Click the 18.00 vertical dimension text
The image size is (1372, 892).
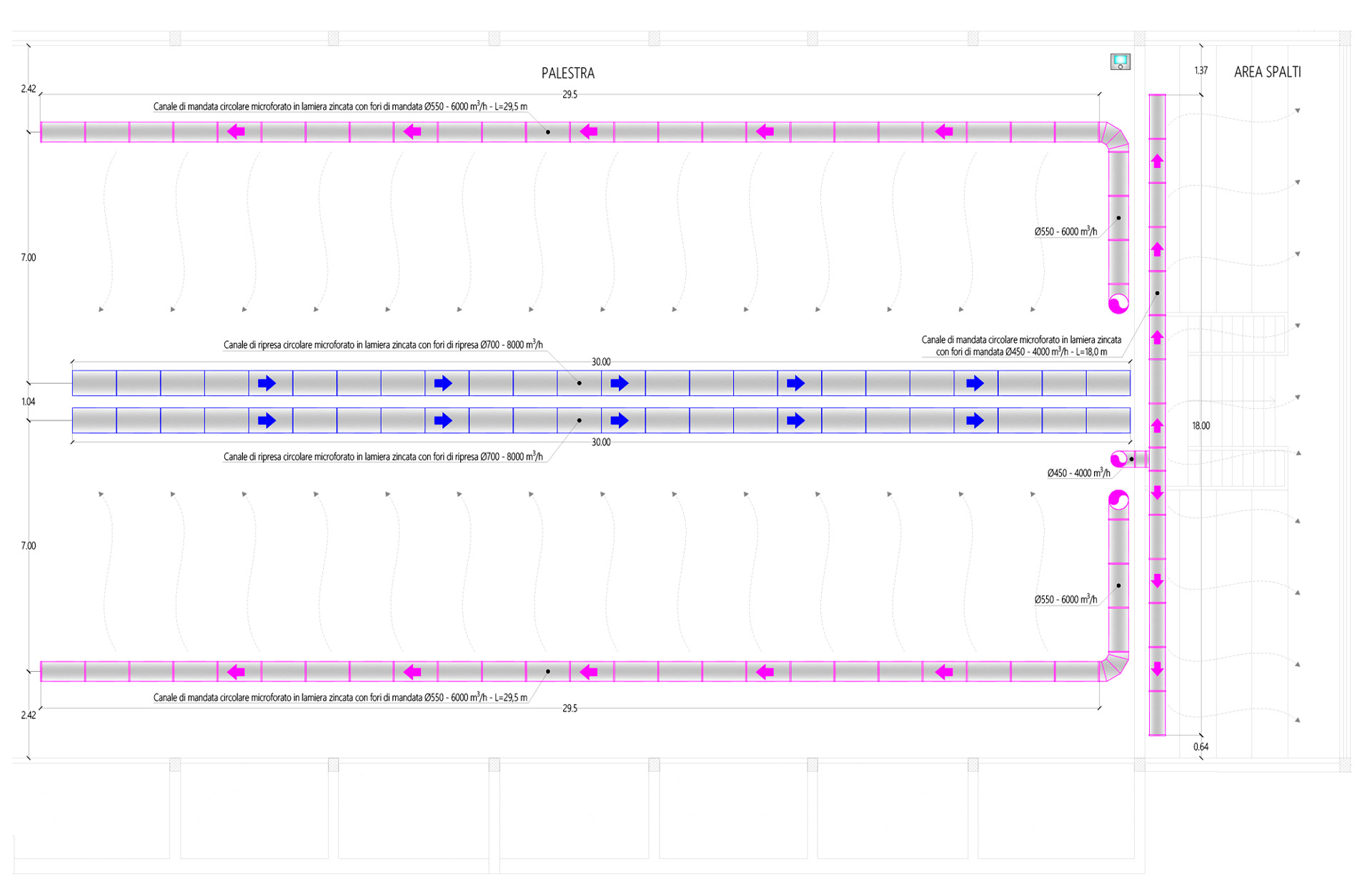click(x=1200, y=426)
